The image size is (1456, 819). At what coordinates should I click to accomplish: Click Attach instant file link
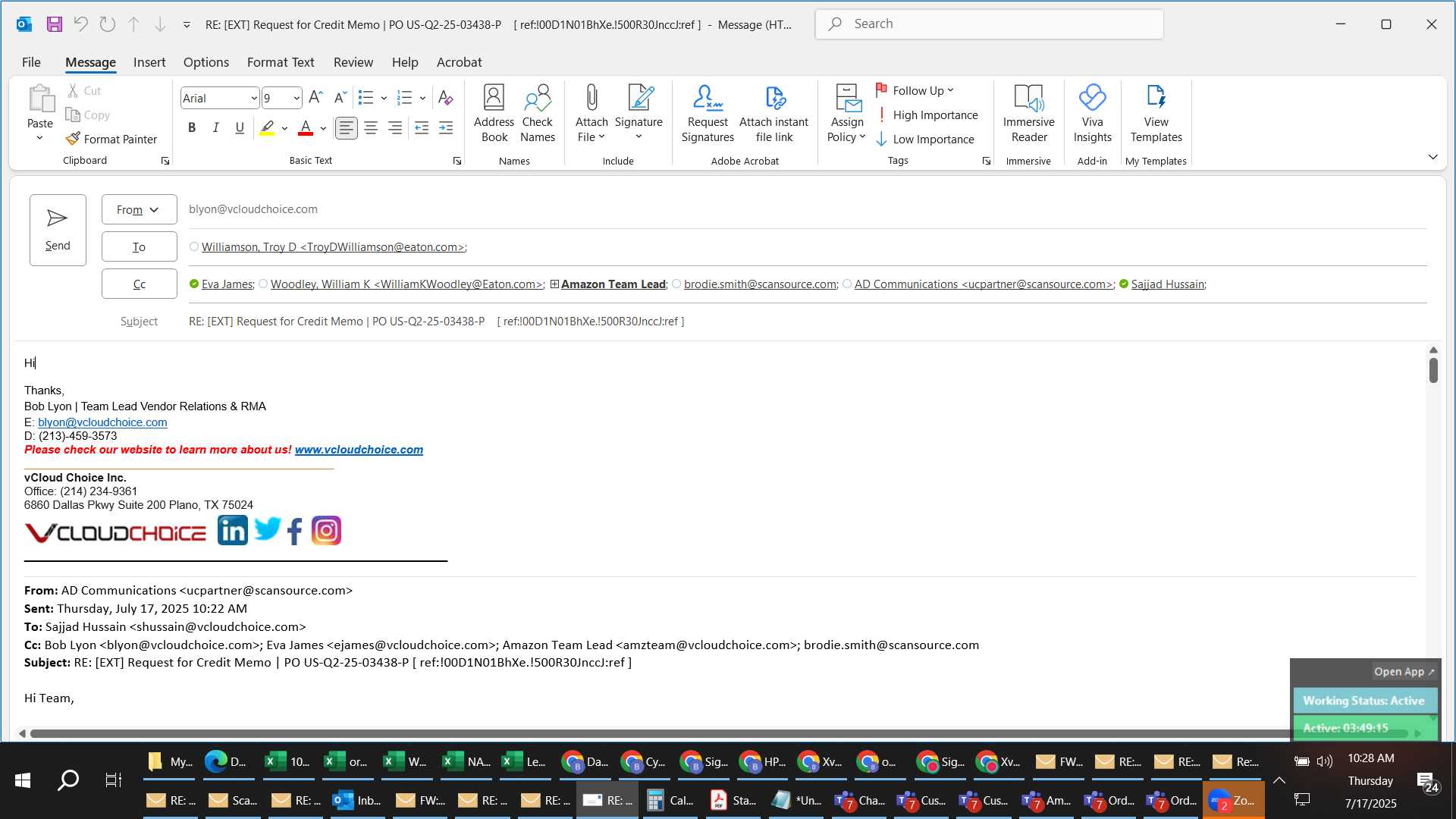coord(773,114)
